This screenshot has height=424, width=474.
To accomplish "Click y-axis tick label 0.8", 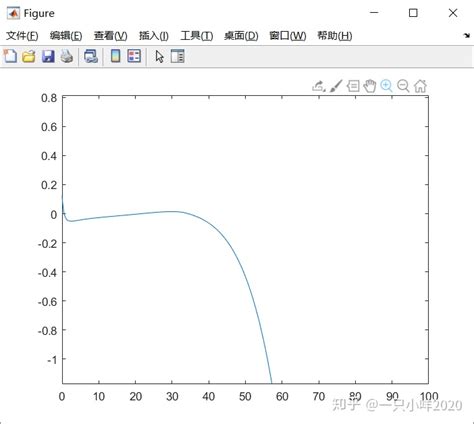I will 49,98.
